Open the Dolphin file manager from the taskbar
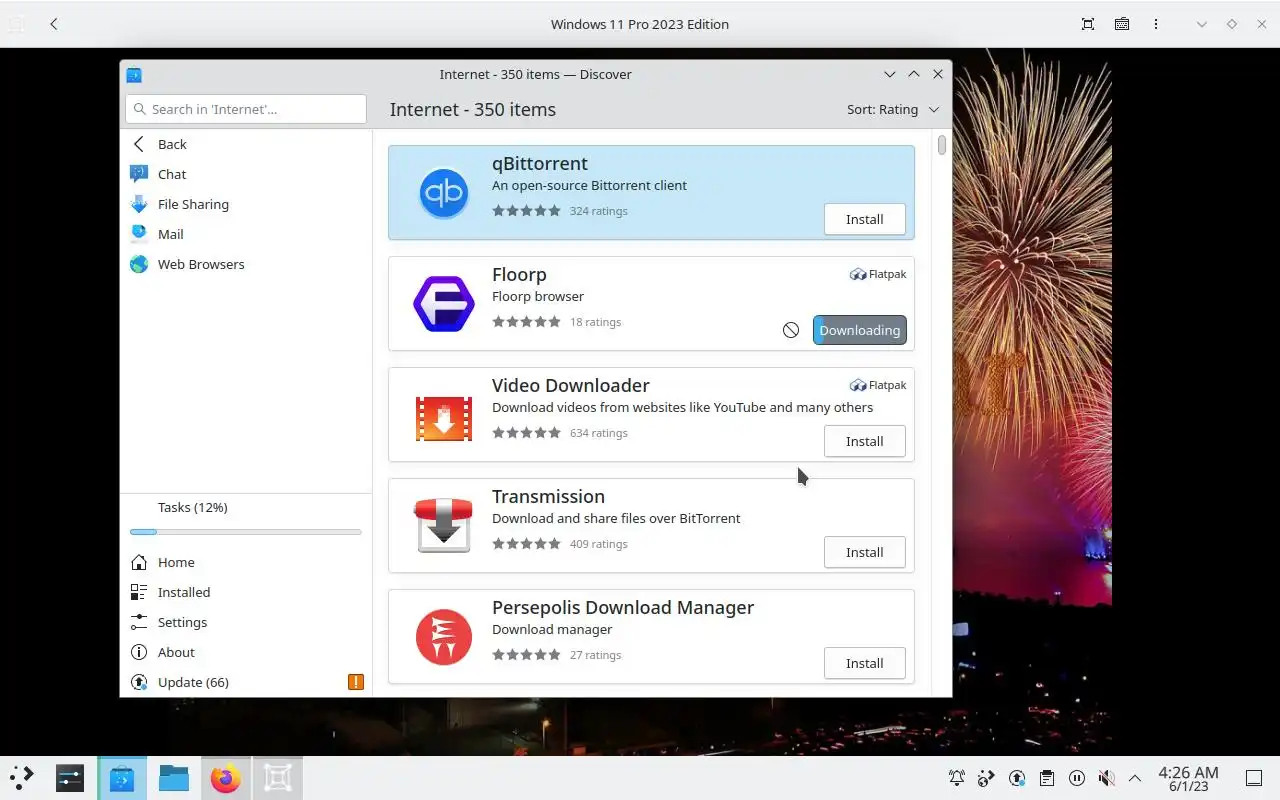Screen dimensions: 1280x800 (174, 778)
